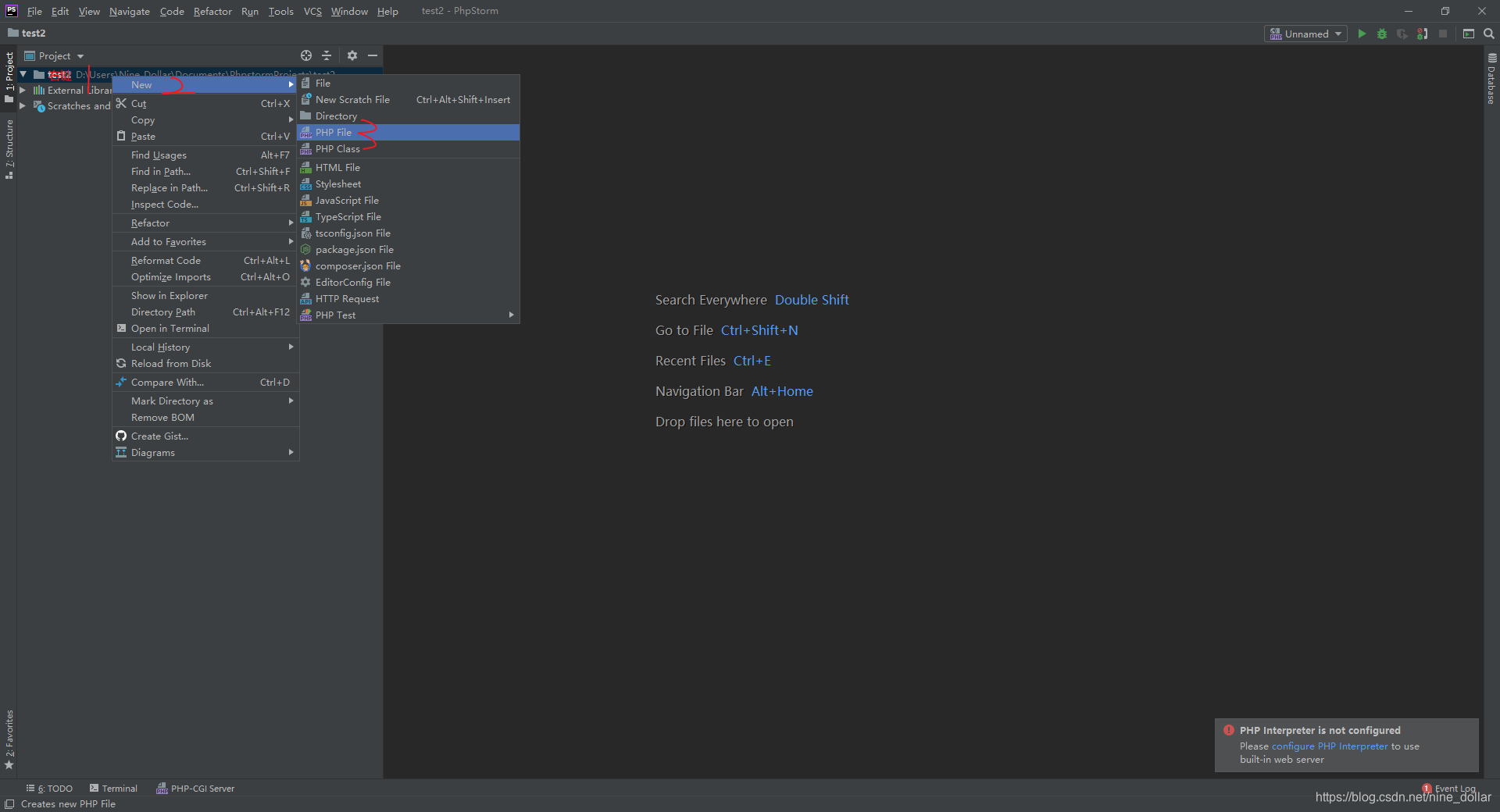
Task: Collapse all with the Project panel icon
Action: (327, 55)
